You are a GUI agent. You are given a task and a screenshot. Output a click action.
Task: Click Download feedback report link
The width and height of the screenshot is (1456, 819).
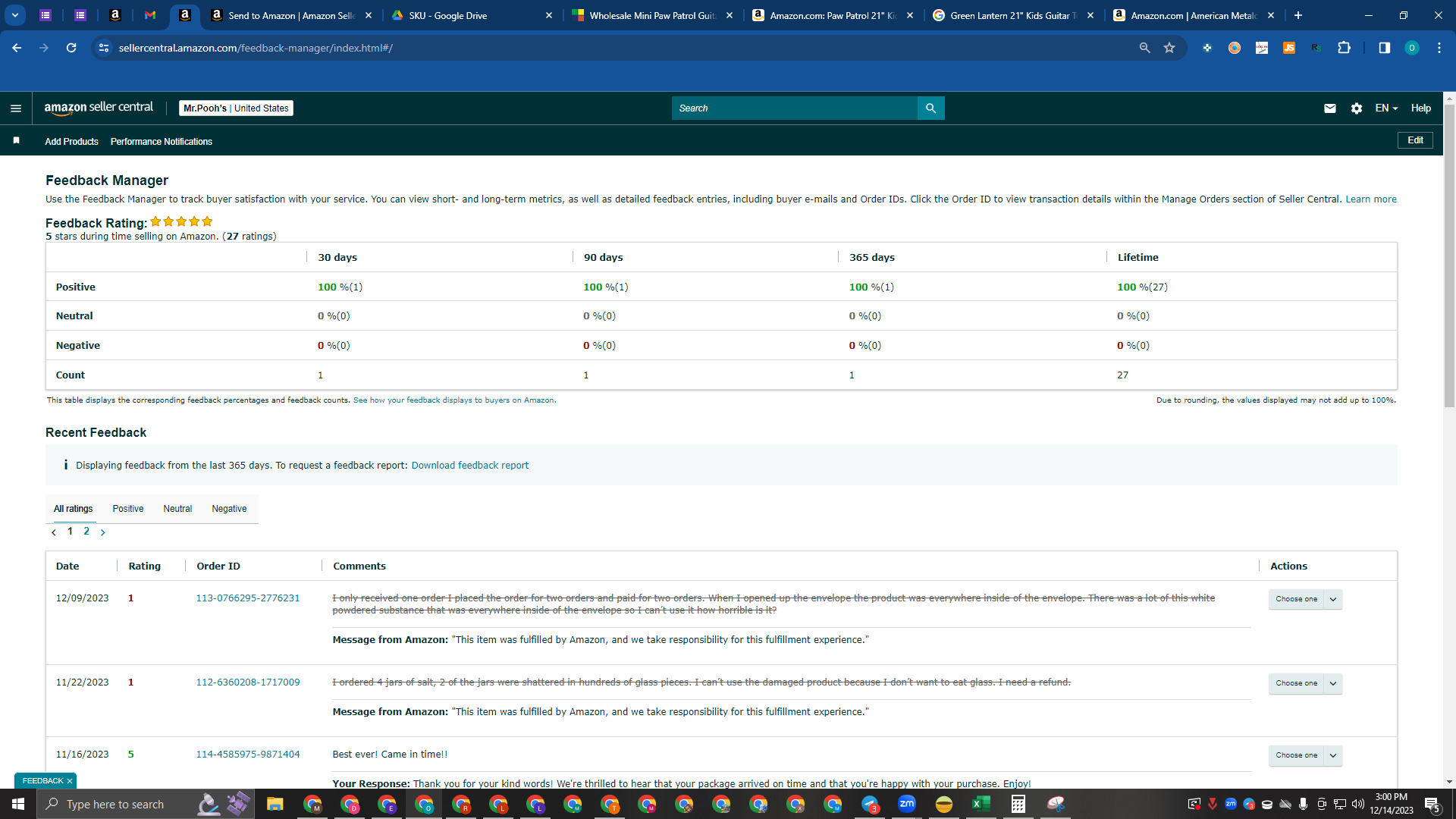469,466
